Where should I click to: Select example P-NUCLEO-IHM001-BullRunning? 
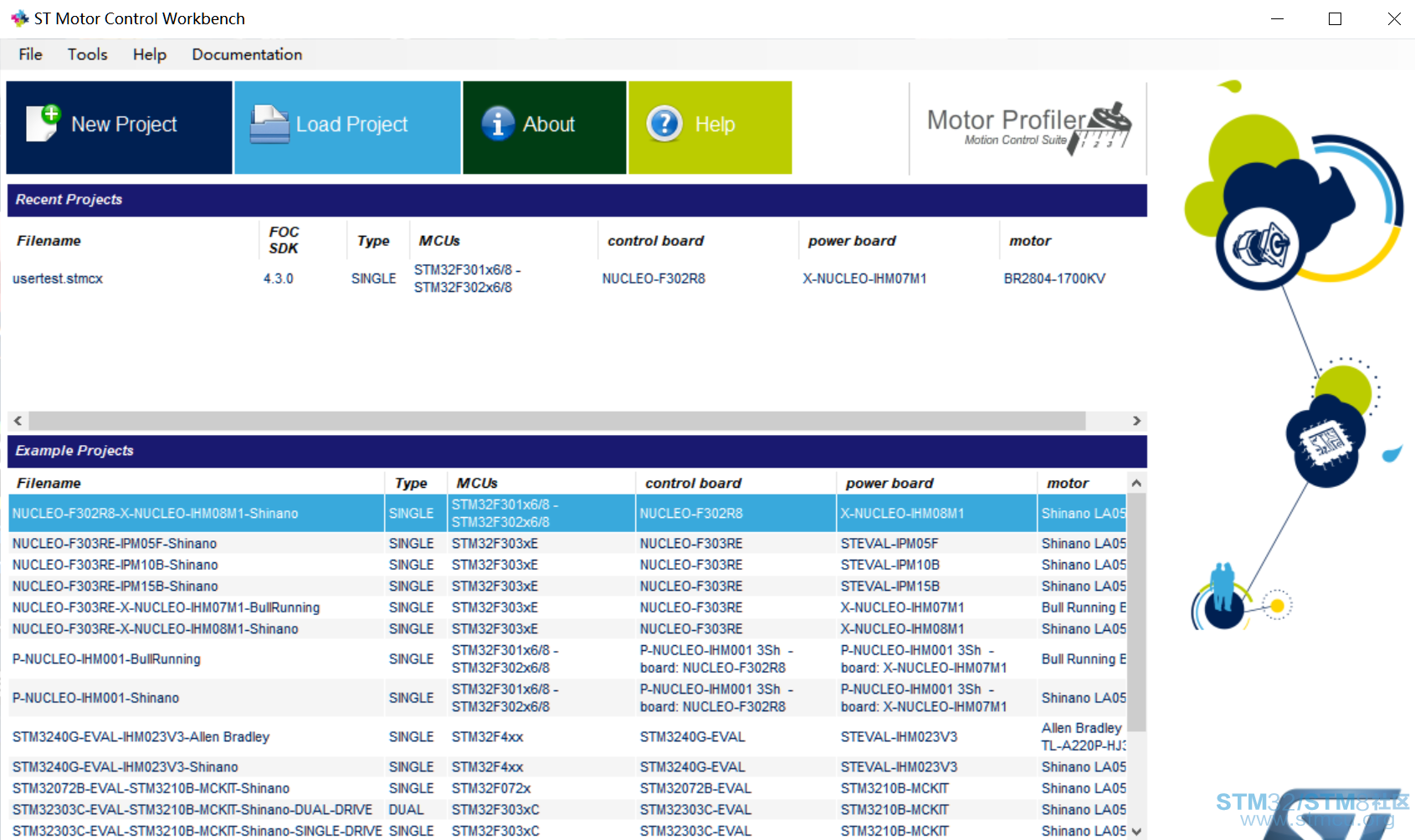pyautogui.click(x=567, y=659)
